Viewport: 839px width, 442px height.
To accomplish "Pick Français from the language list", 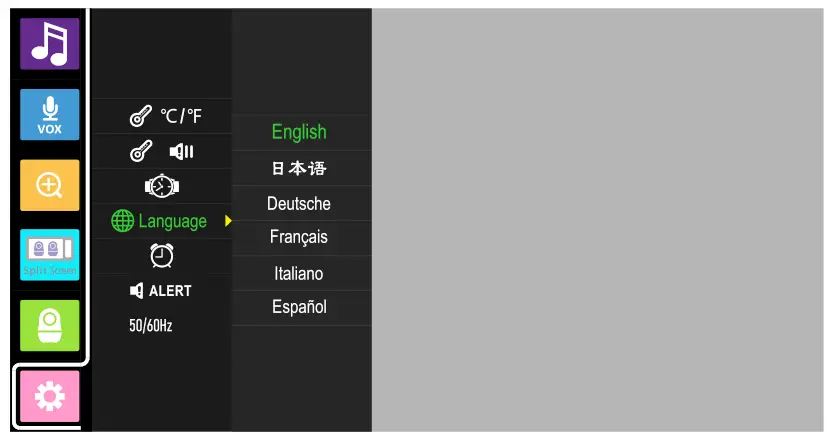I will click(x=299, y=238).
